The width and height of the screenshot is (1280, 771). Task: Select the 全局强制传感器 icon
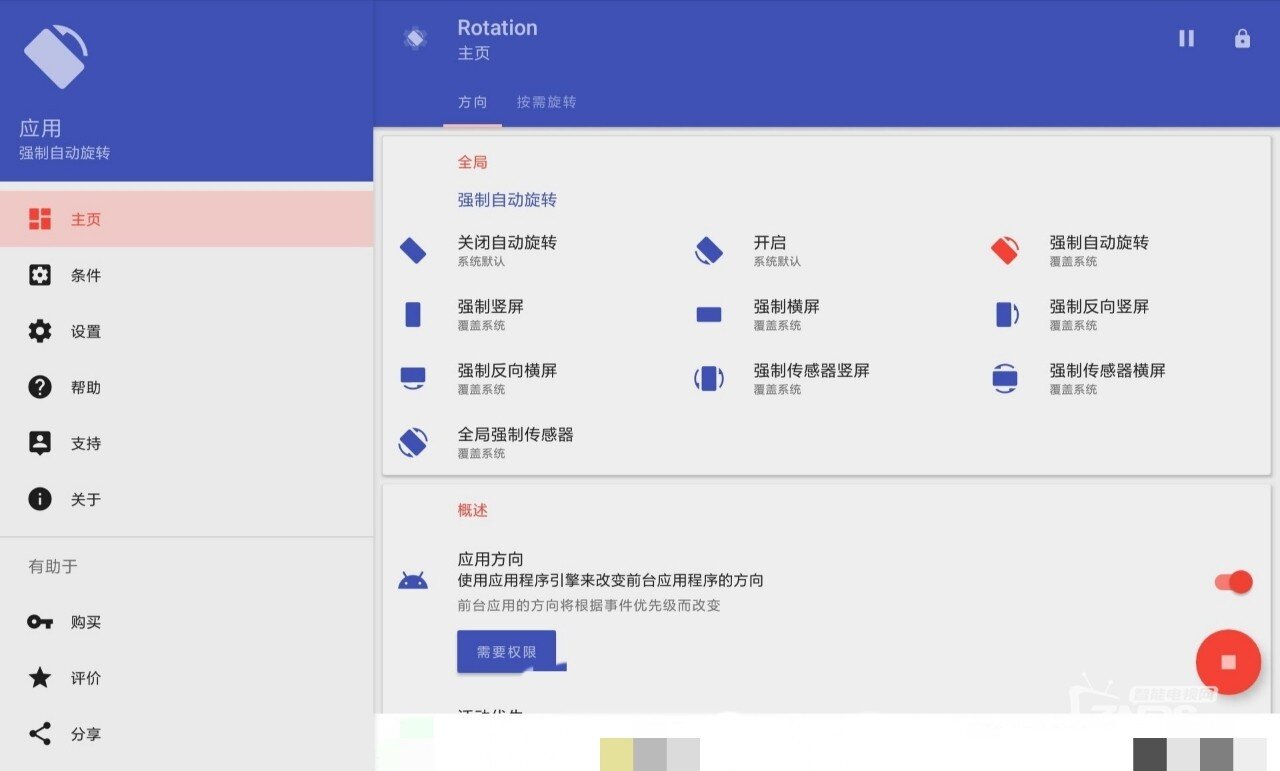(x=413, y=442)
